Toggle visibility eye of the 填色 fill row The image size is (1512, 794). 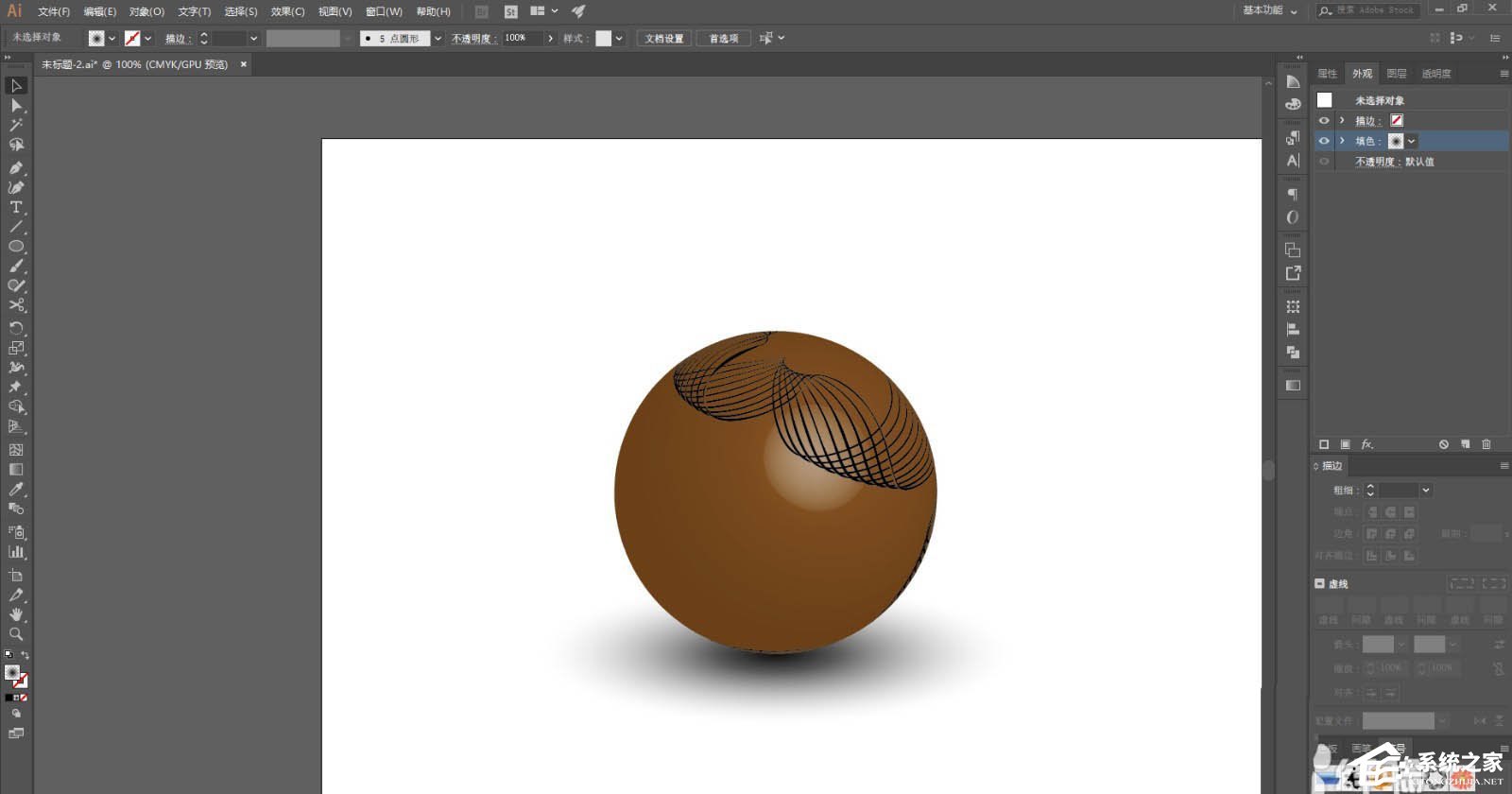(x=1324, y=141)
